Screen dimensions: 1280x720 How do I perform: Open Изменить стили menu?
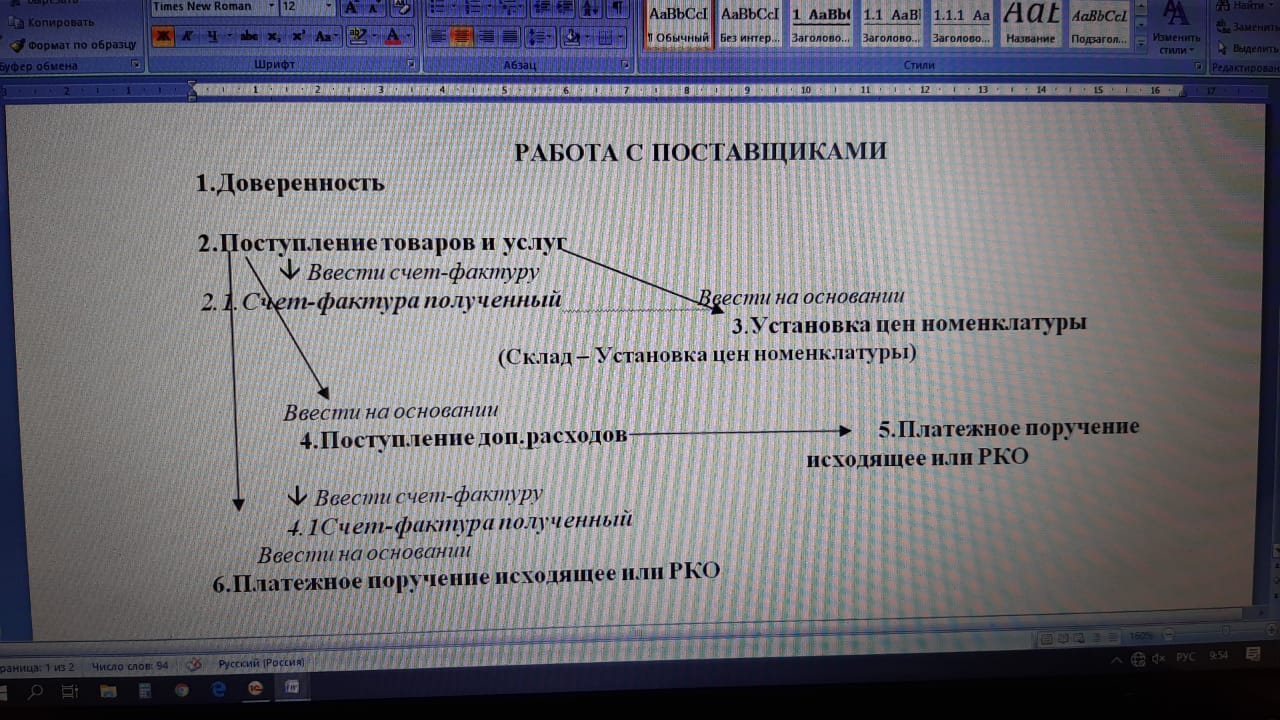click(1176, 28)
